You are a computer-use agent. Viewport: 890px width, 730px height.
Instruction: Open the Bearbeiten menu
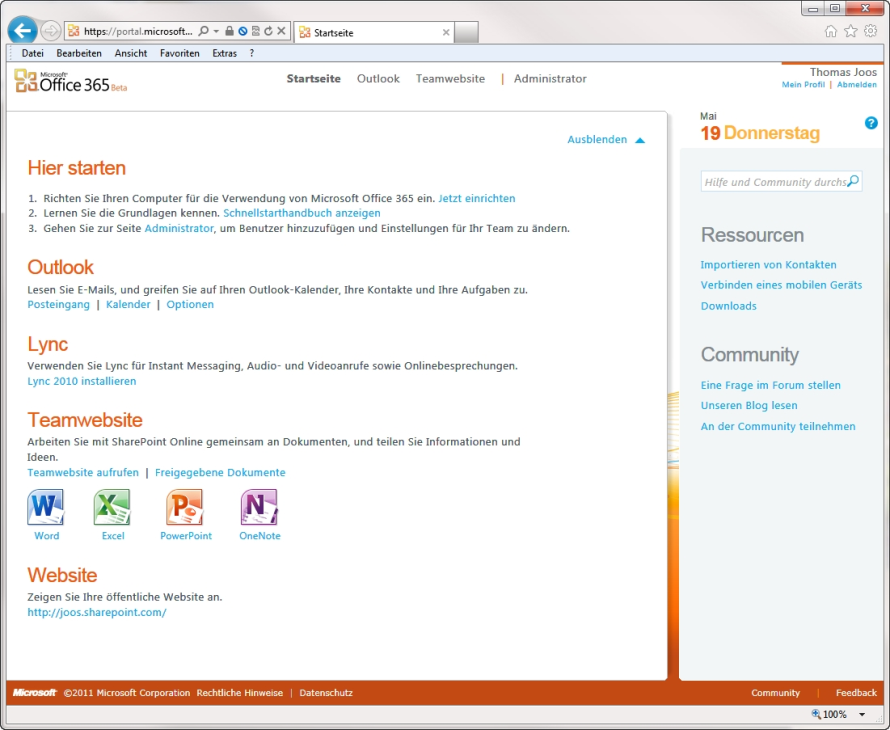(79, 53)
